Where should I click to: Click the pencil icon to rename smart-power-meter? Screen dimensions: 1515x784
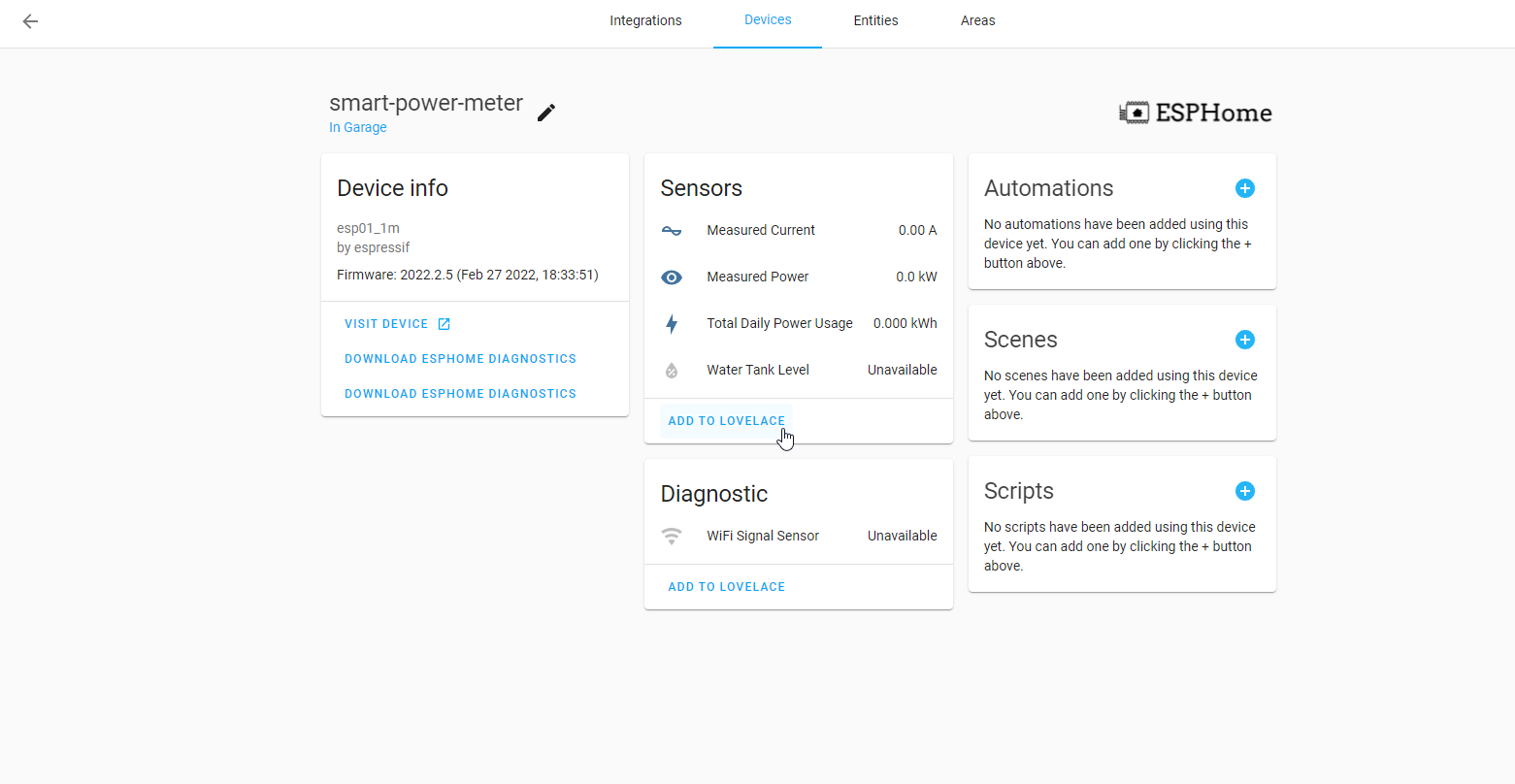(545, 113)
